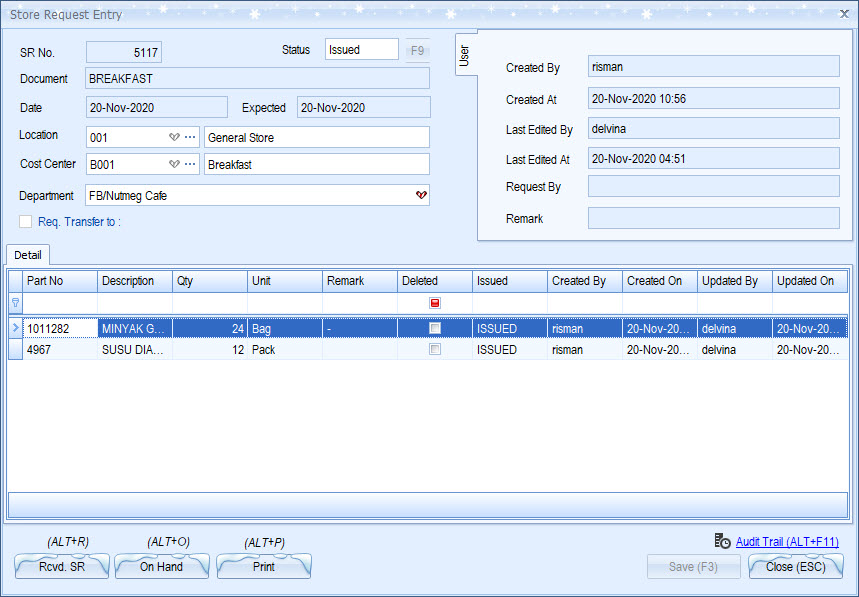The height and width of the screenshot is (597, 859).
Task: Switch to the Detail tab
Action: click(27, 256)
